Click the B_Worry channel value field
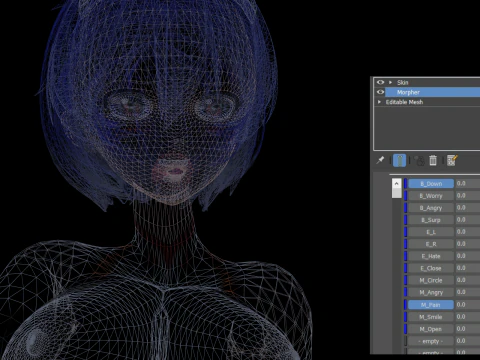The image size is (480, 360). [x=468, y=196]
